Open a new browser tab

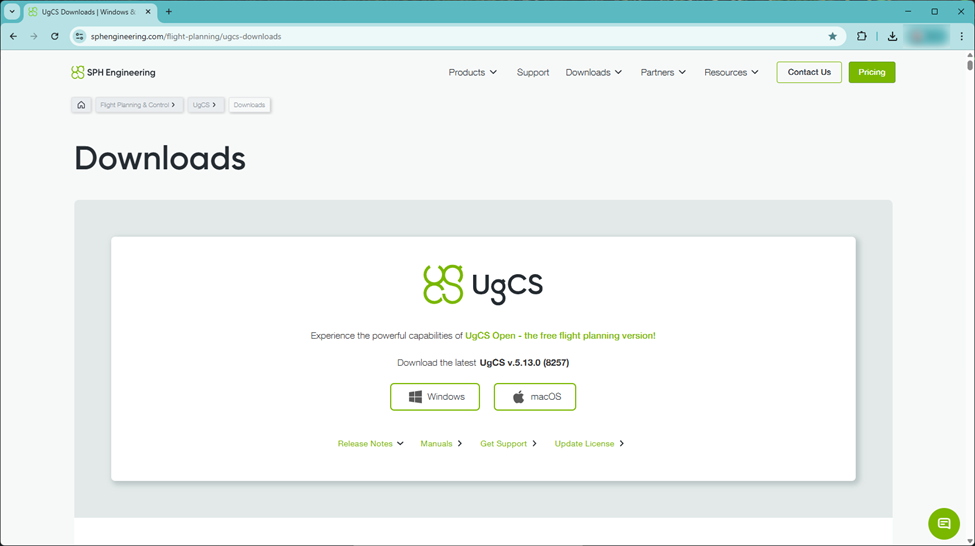pyautogui.click(x=169, y=11)
